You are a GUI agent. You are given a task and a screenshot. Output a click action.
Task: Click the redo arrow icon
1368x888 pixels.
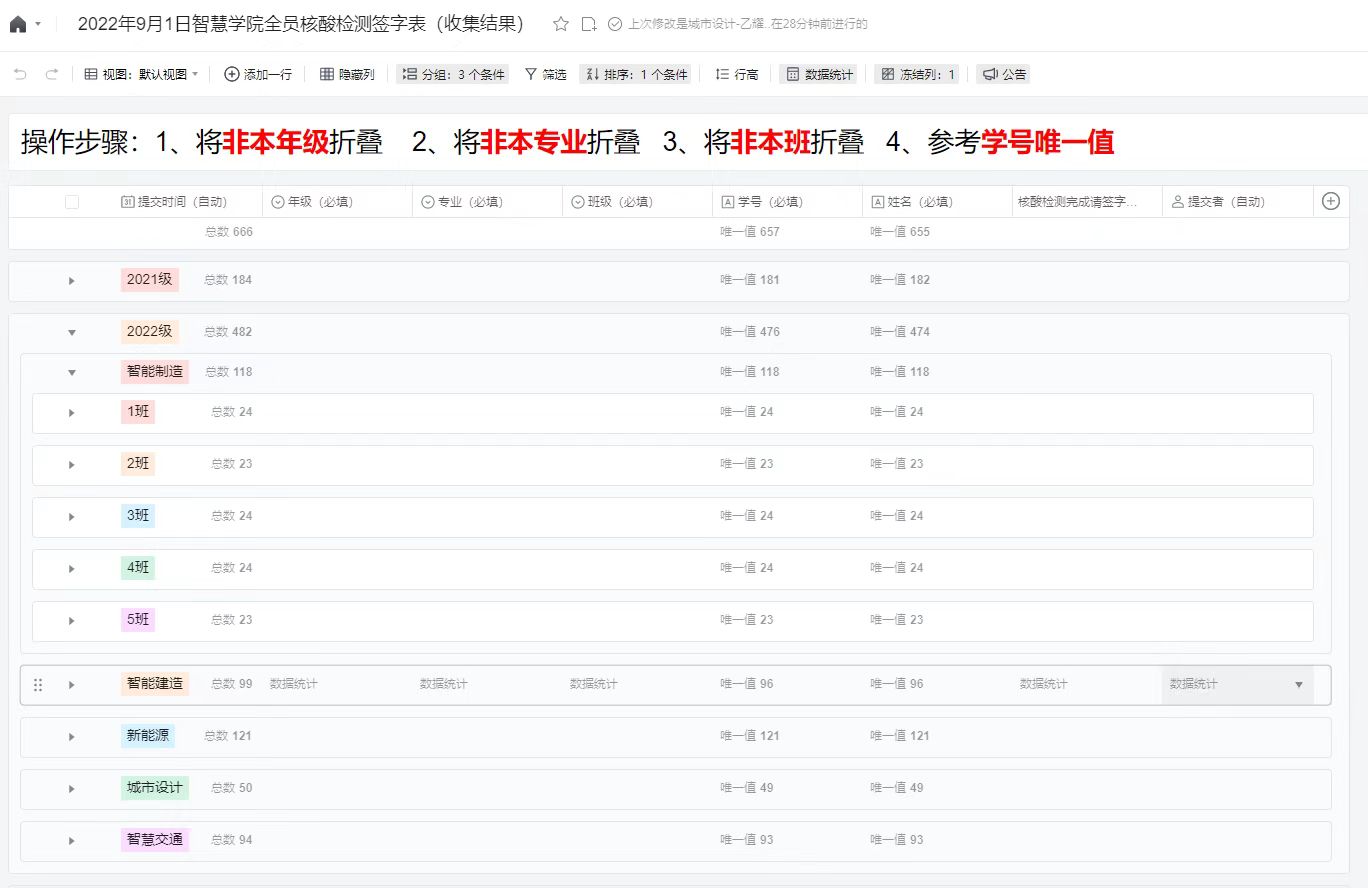[52, 74]
